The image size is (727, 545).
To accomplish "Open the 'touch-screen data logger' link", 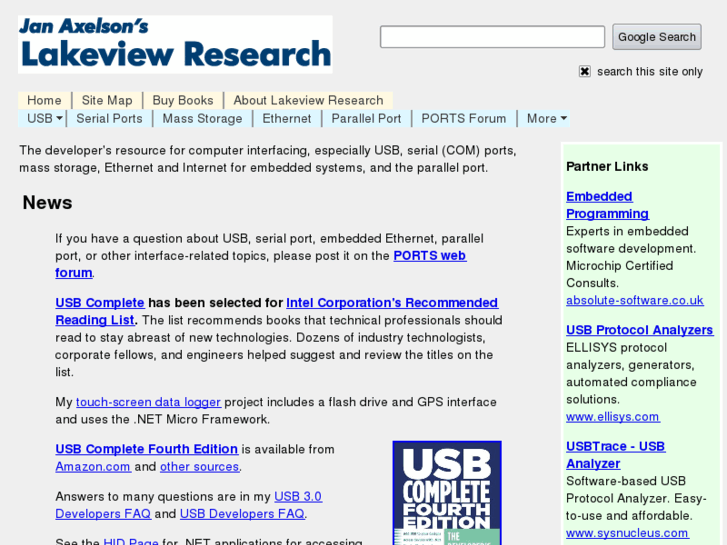I will point(148,402).
